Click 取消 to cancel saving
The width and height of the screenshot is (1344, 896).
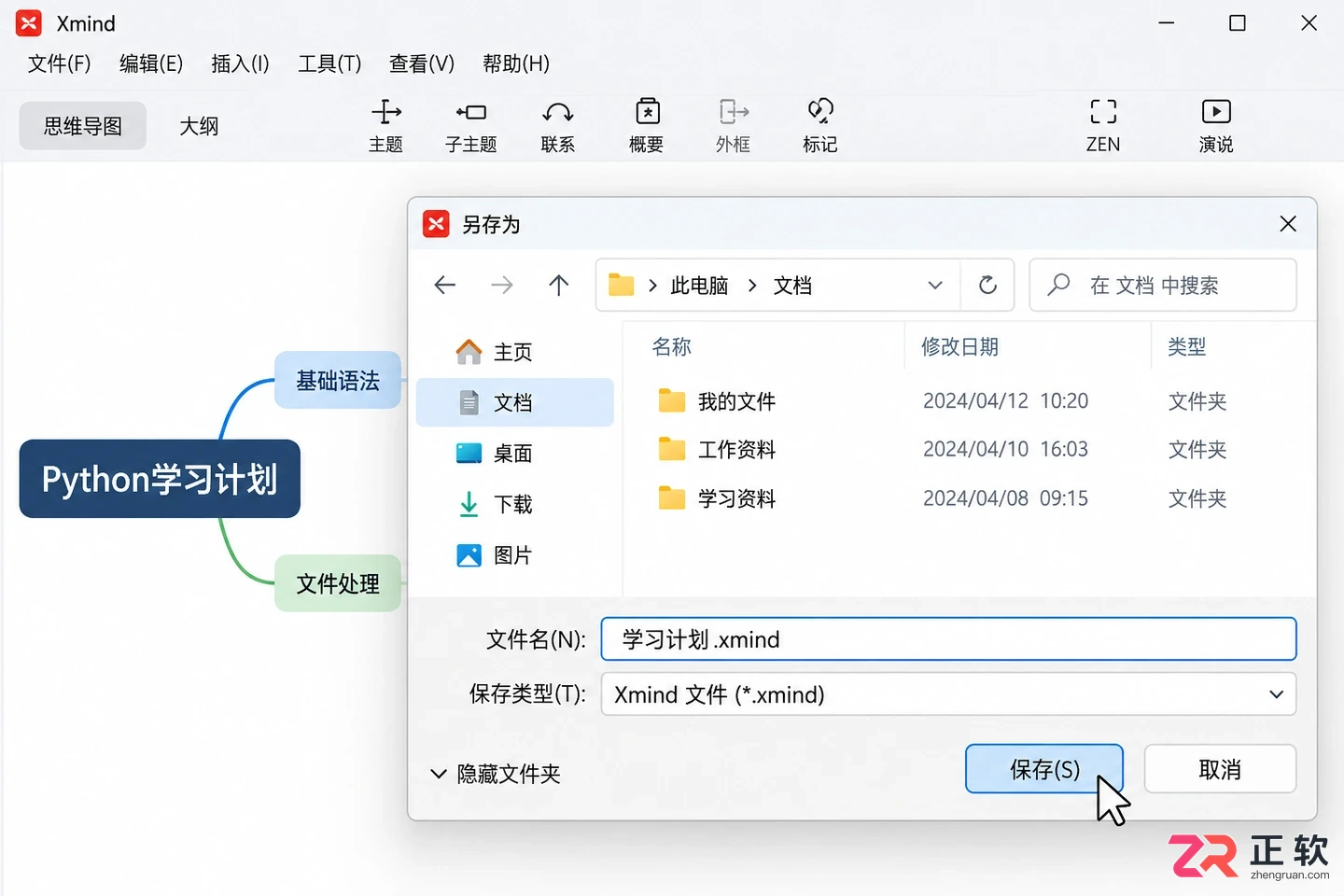coord(1220,769)
